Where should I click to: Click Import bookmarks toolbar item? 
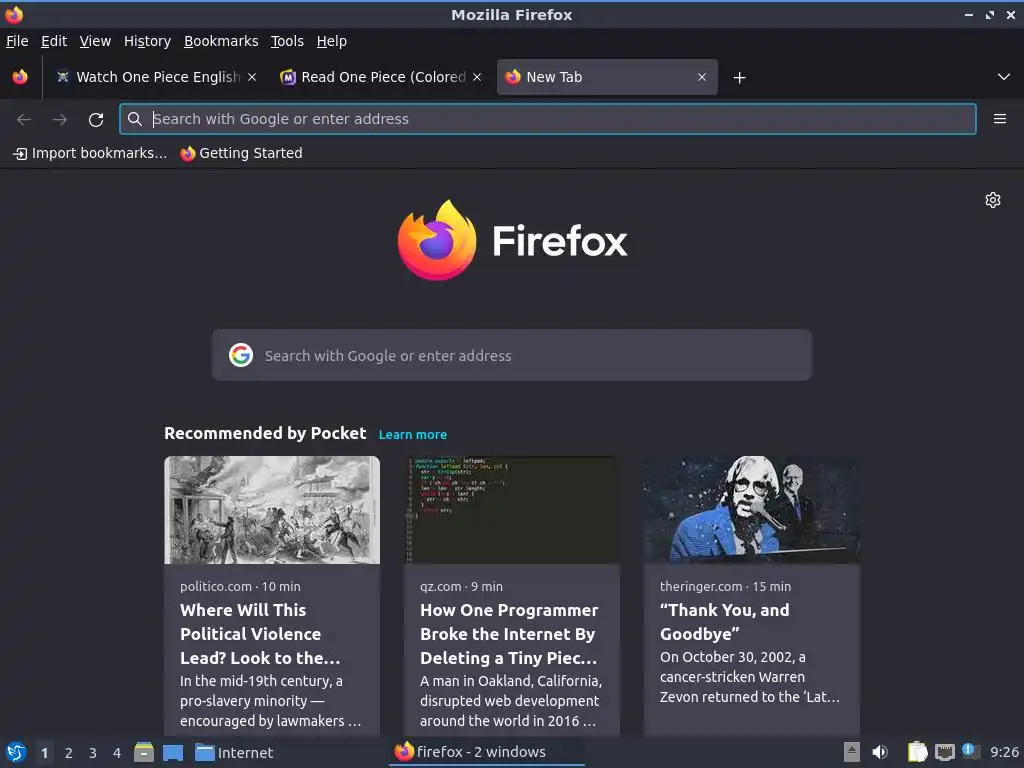click(90, 153)
